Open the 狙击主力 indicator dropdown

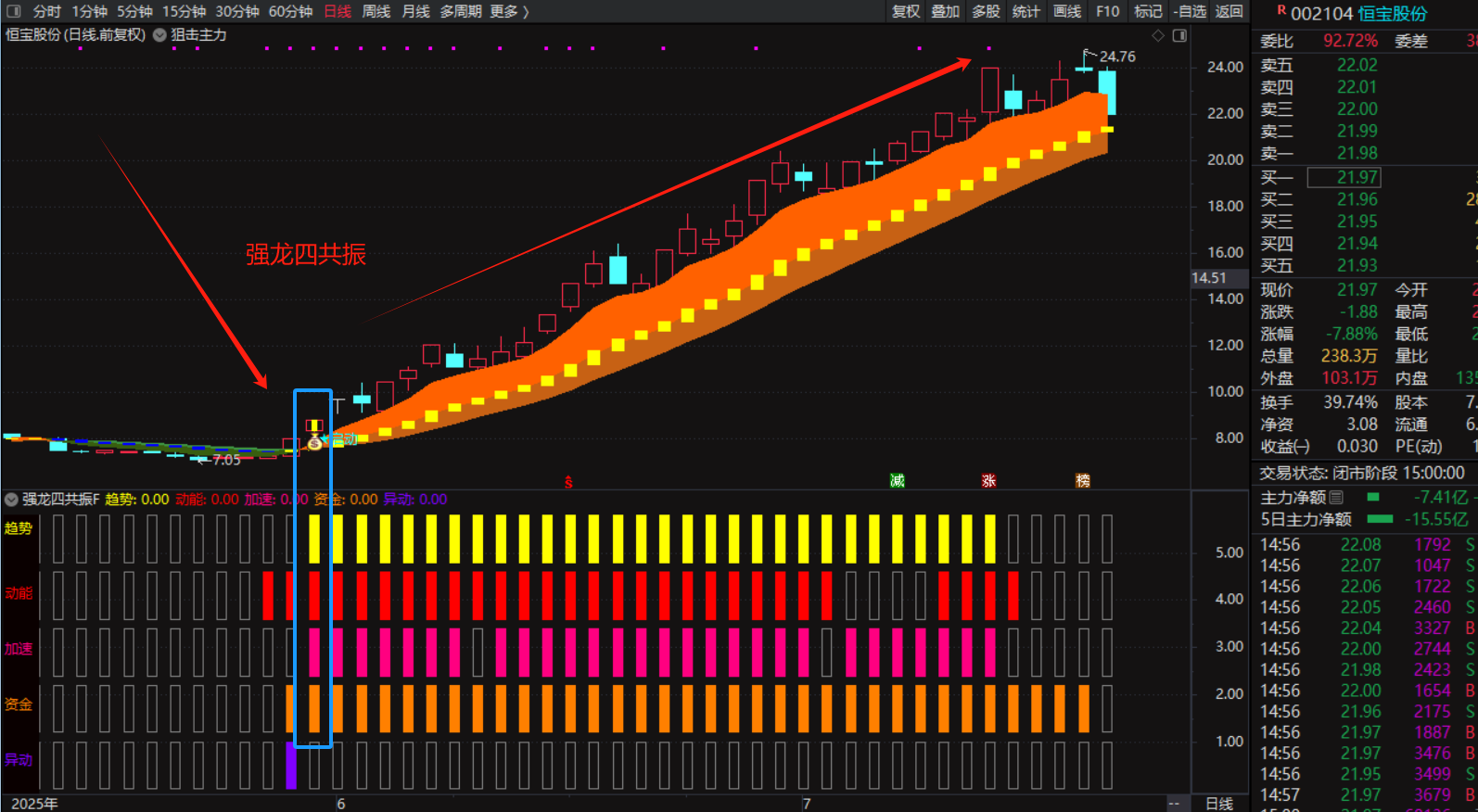pyautogui.click(x=159, y=35)
